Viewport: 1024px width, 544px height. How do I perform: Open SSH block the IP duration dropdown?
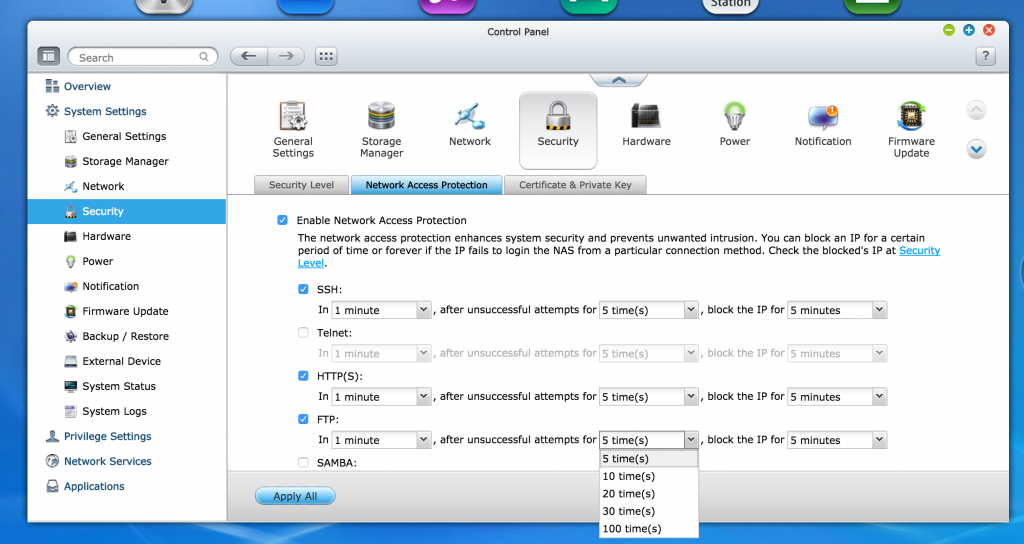[x=837, y=311]
